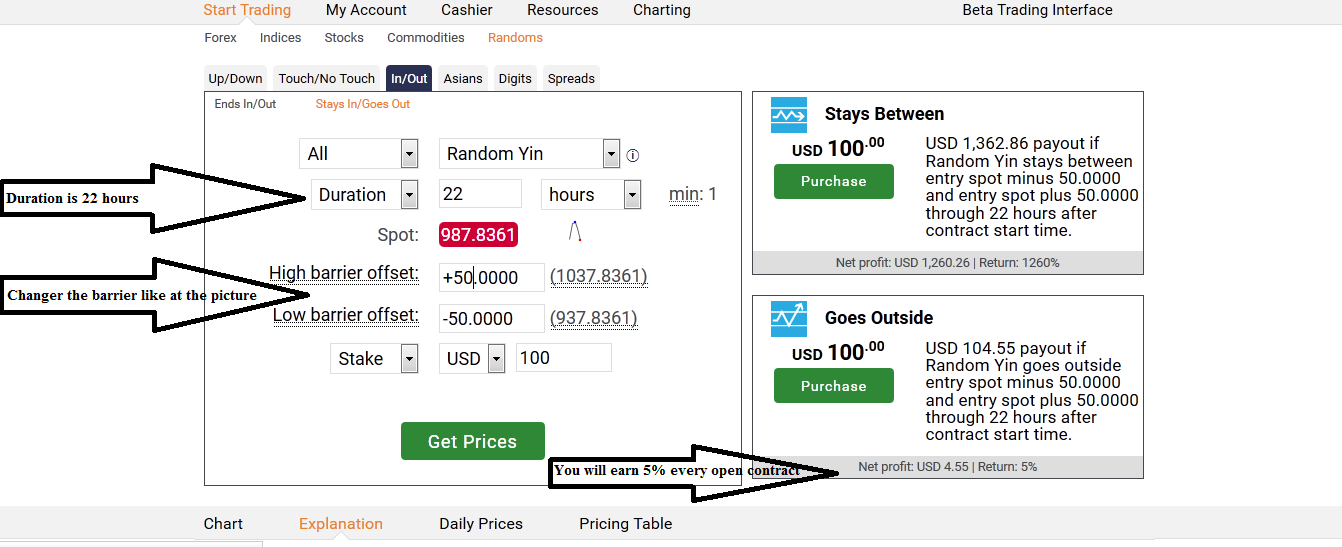The height and width of the screenshot is (547, 1342).
Task: Open the Cashier menu
Action: click(x=467, y=10)
